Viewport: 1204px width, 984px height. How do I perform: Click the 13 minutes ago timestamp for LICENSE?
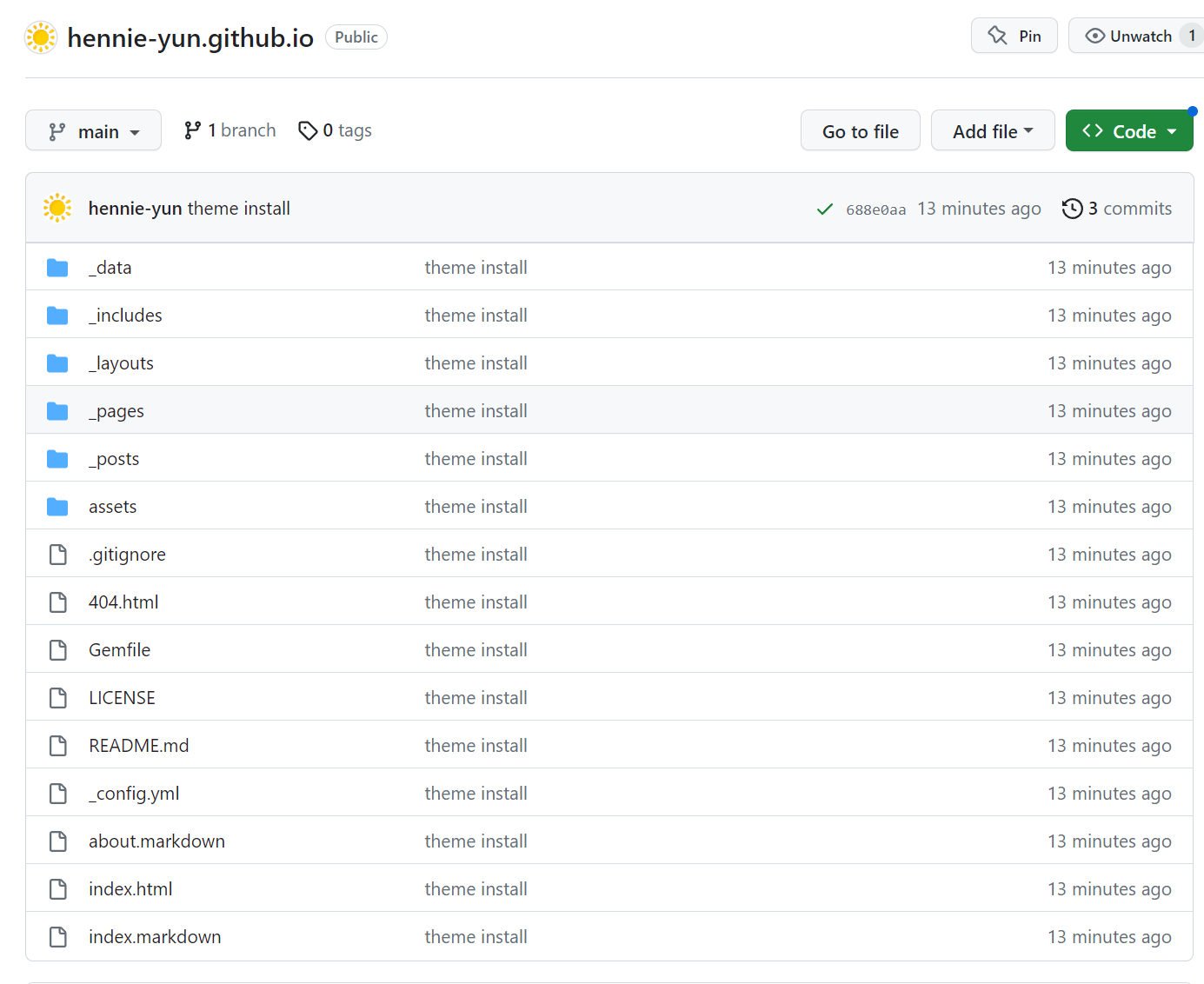1109,698
